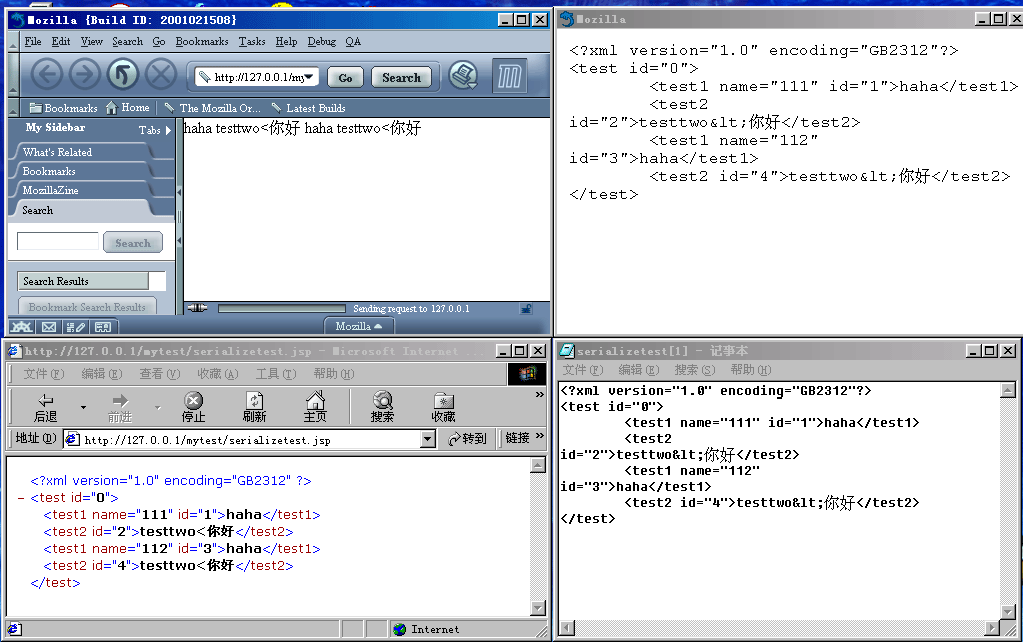Image resolution: width=1023 pixels, height=642 pixels.
Task: Open Notepad's 帮助(H) menu
Action: [750, 370]
